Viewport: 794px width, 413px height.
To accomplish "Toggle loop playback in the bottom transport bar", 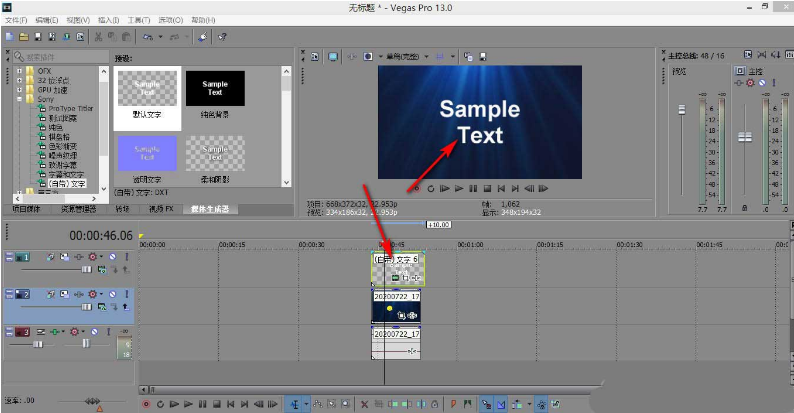I will point(160,404).
